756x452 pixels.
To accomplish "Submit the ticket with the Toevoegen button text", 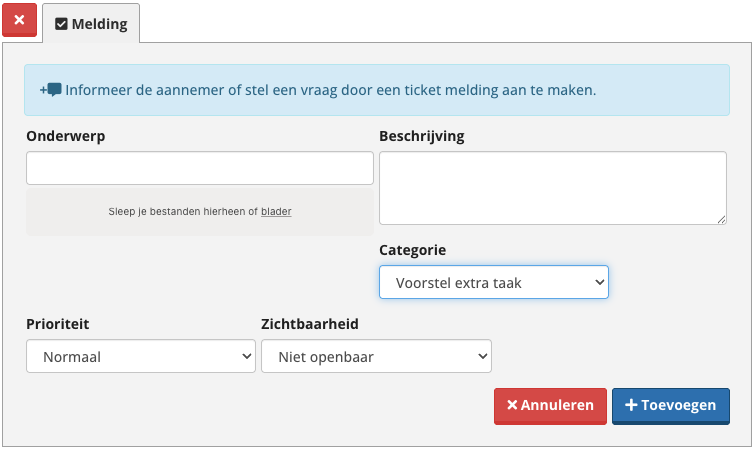I will pyautogui.click(x=679, y=406).
